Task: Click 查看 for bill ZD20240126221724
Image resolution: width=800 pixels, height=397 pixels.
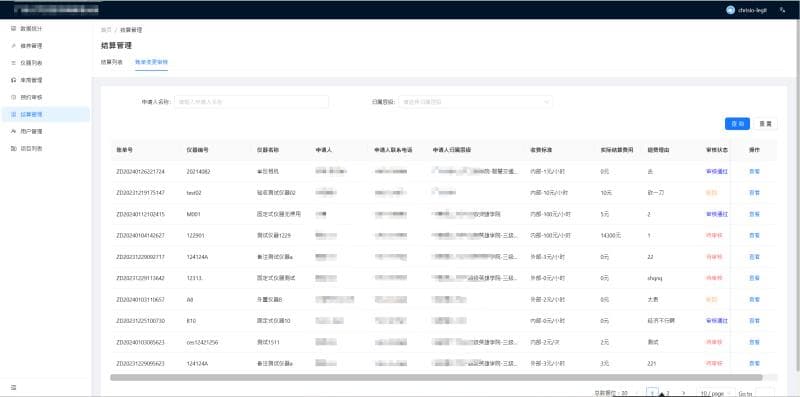Action: coord(754,171)
